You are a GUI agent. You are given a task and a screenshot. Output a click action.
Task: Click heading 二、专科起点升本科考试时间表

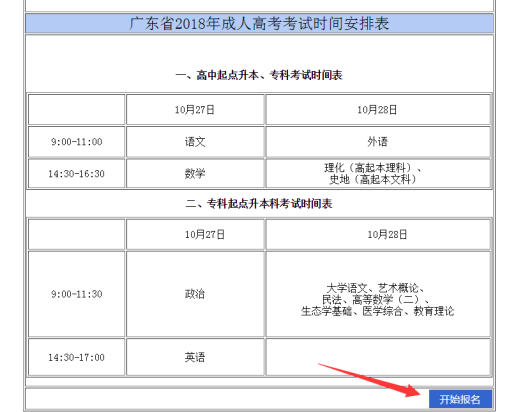pyautogui.click(x=259, y=204)
